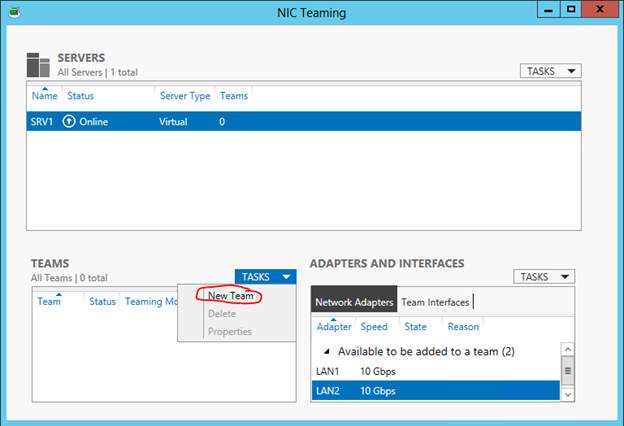This screenshot has width=624, height=426.
Task: Open the Servers TASKS dropdown
Action: [x=550, y=71]
